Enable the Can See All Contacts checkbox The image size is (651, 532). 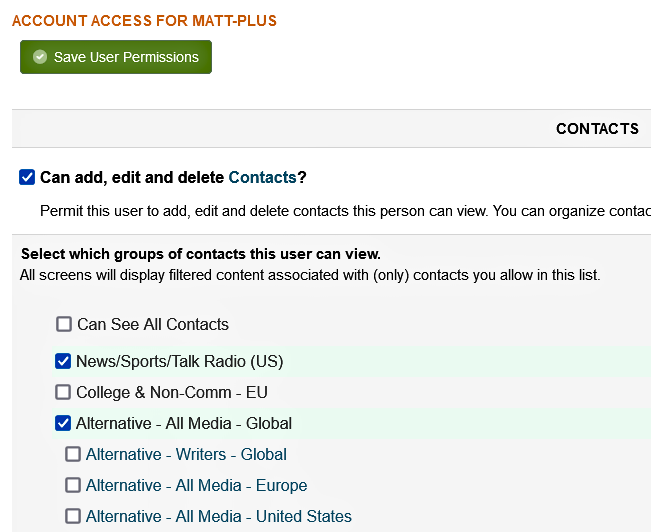point(64,324)
